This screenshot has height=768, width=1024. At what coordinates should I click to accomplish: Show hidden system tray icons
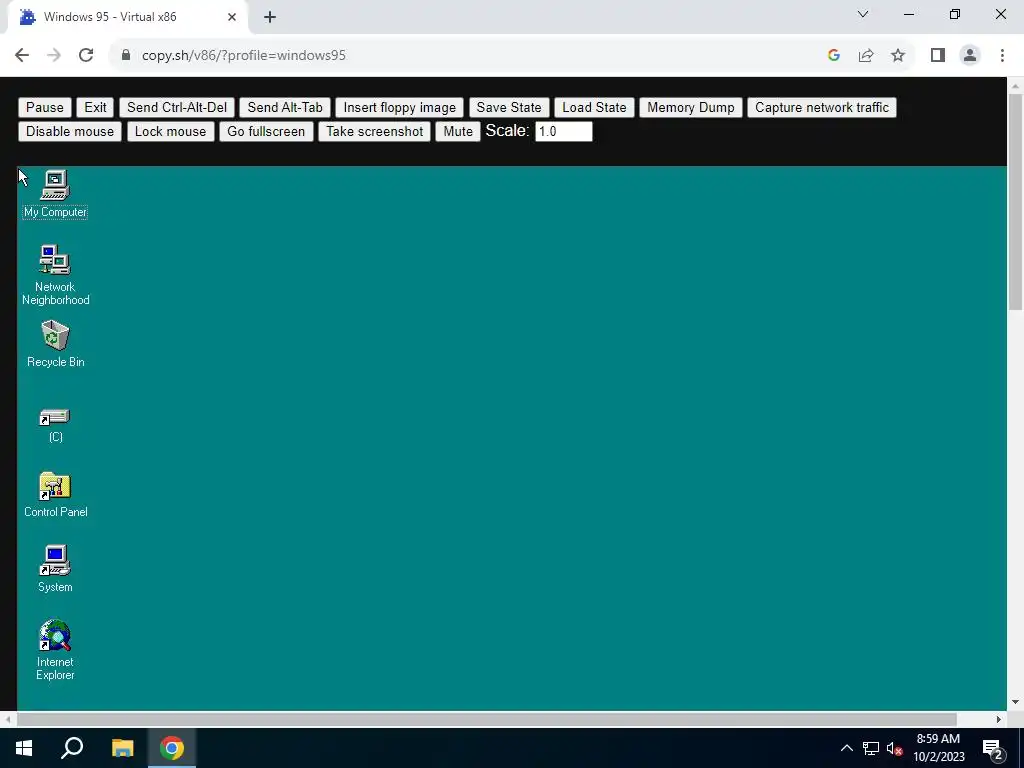pos(846,748)
